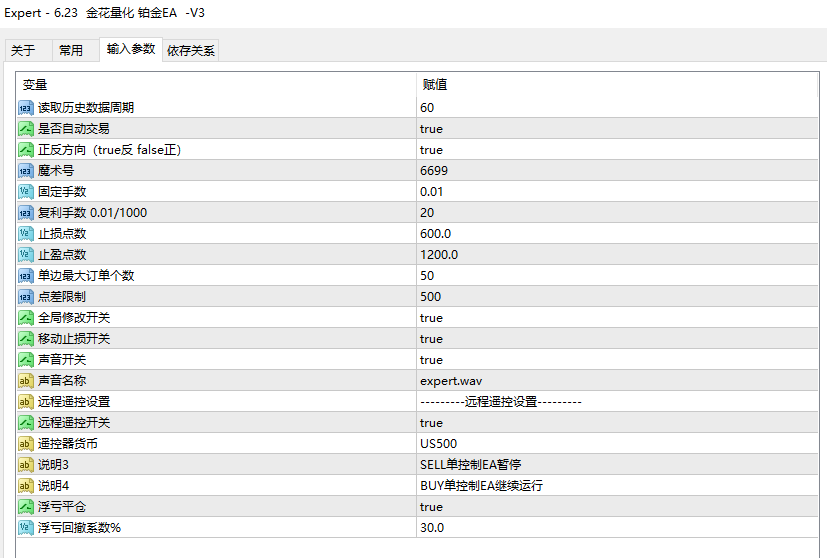The height and width of the screenshot is (558, 827).
Task: Select the boolean icon next to 是否自动交易
Action: [25, 129]
